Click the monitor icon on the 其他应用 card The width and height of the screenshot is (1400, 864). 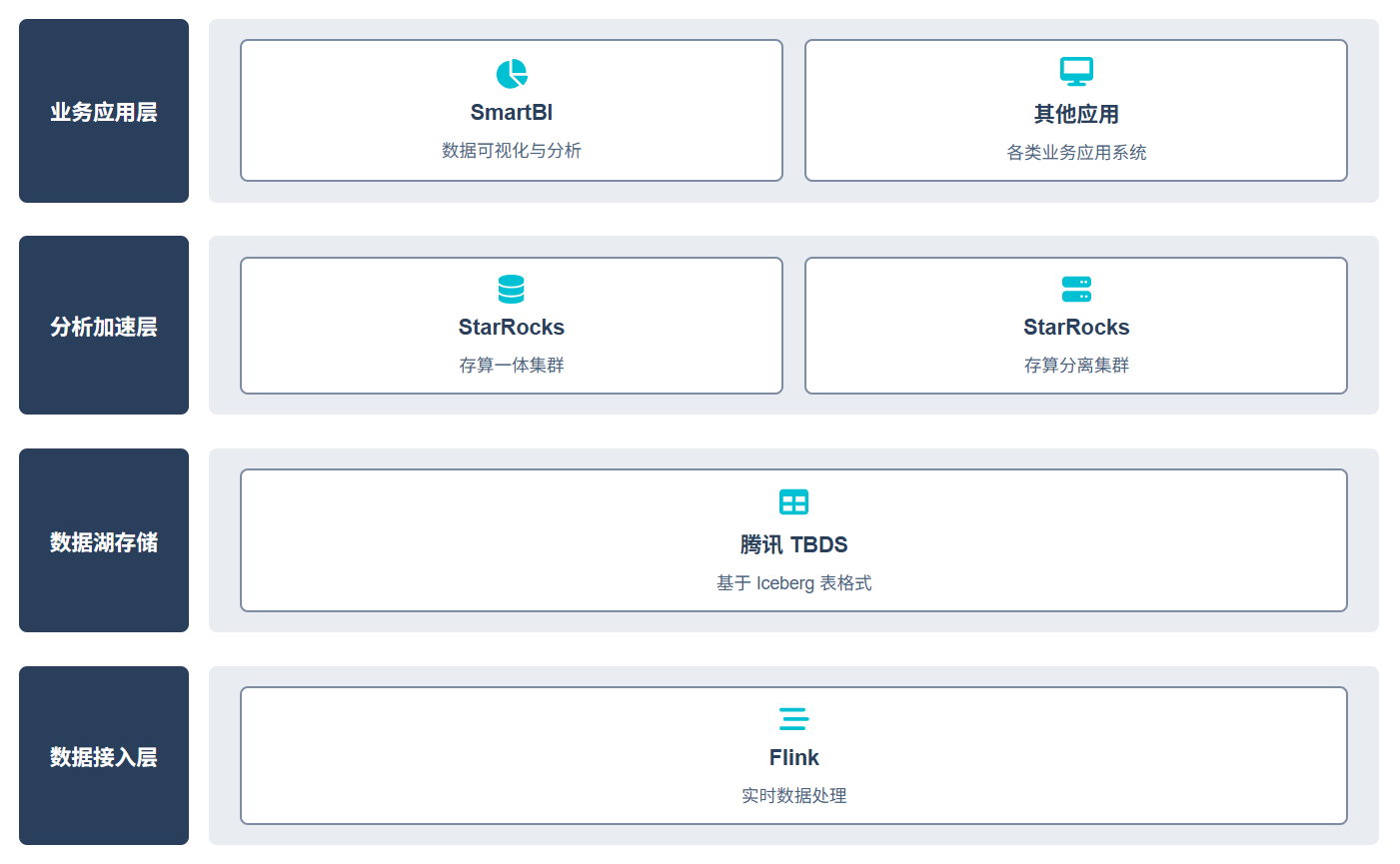pyautogui.click(x=1075, y=71)
